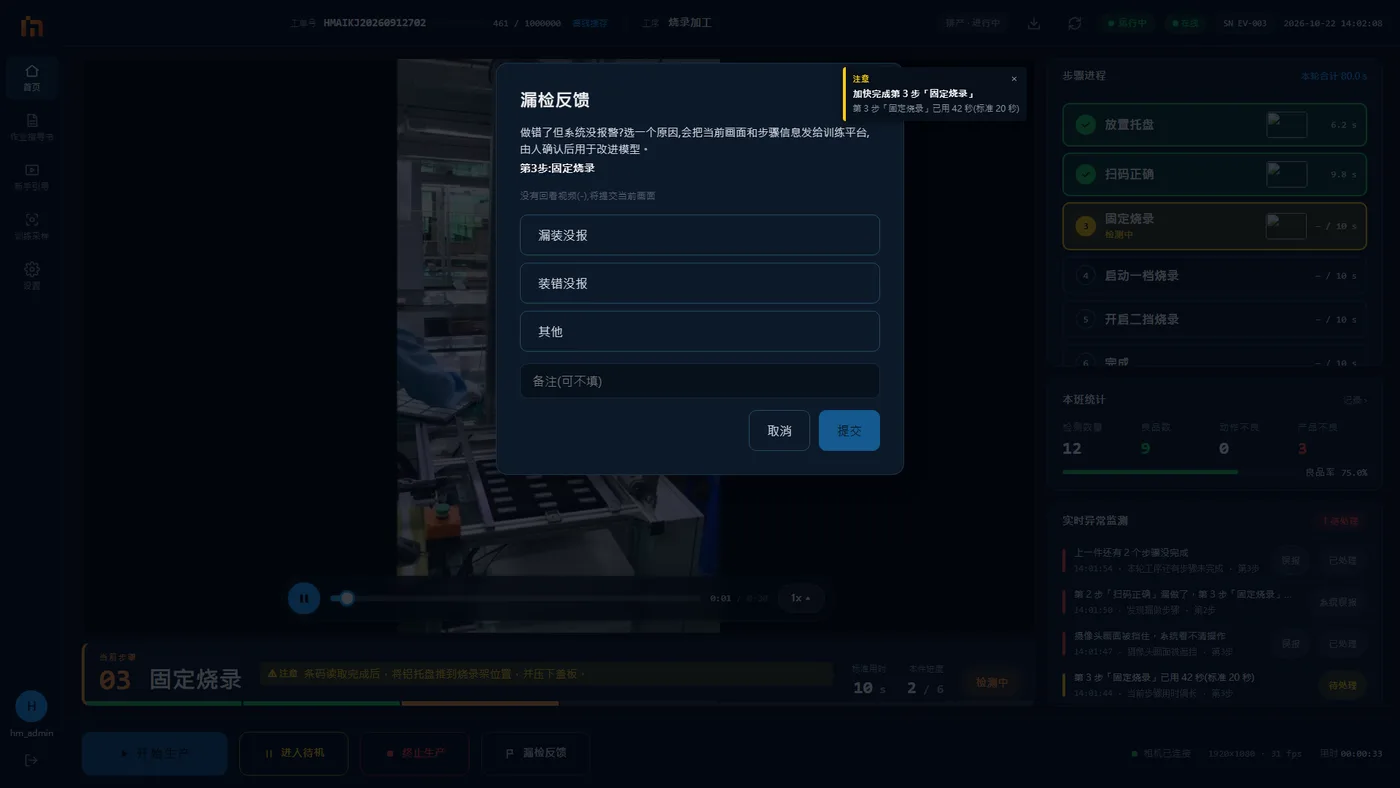Open 作业指导书 document sidebar icon
Screen dimensions: 1400x788
pyautogui.click(x=32, y=127)
